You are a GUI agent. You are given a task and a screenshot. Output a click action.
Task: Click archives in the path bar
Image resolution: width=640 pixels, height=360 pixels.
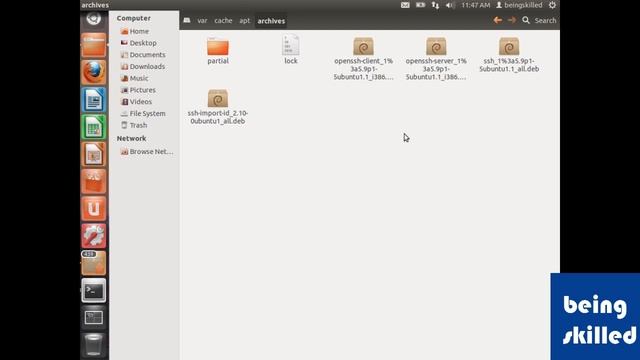click(x=271, y=21)
